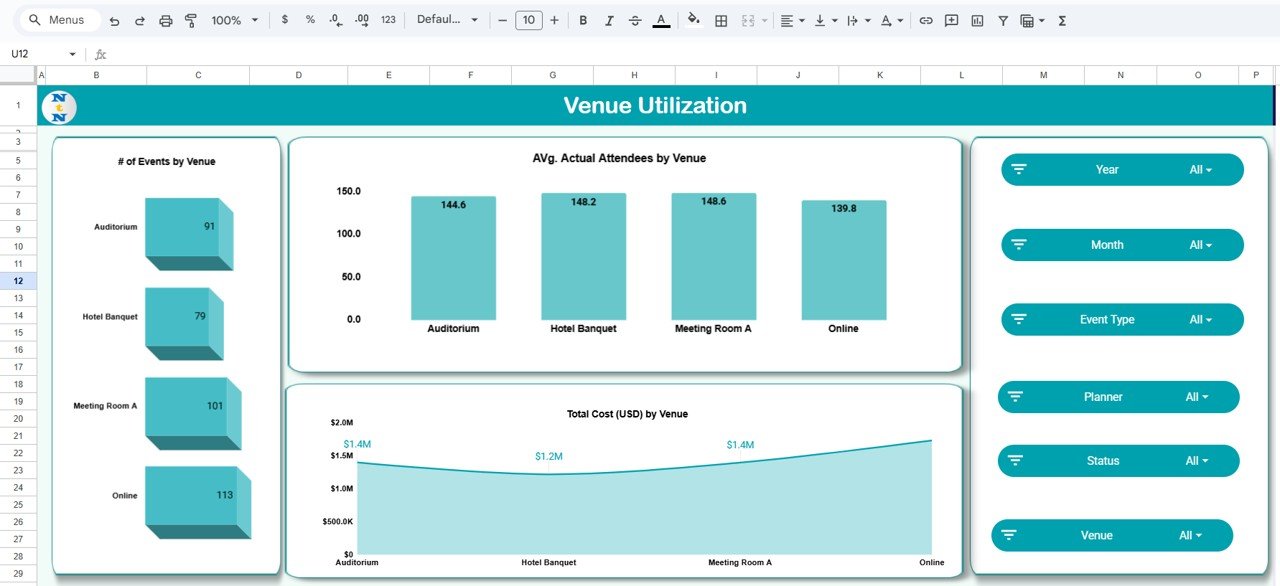Image resolution: width=1280 pixels, height=586 pixels.
Task: Toggle strikethrough formatting
Action: 635,20
